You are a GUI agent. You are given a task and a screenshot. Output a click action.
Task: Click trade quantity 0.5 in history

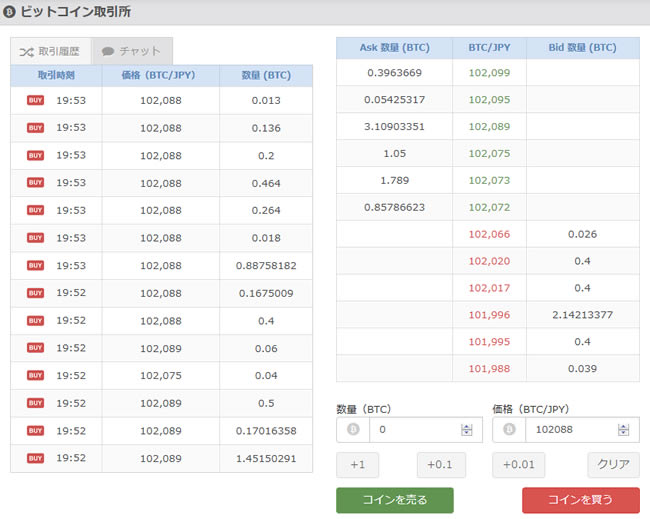coord(266,403)
